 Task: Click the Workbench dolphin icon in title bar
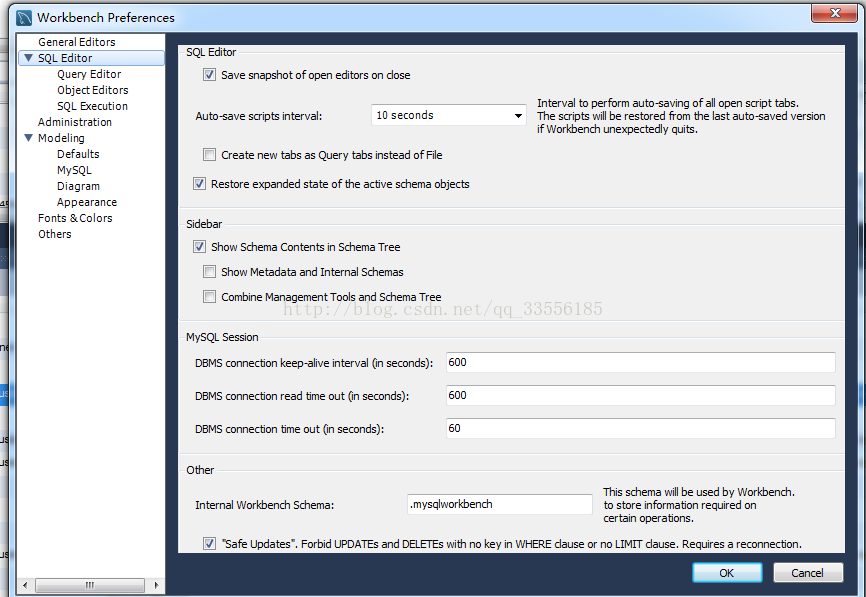(24, 18)
